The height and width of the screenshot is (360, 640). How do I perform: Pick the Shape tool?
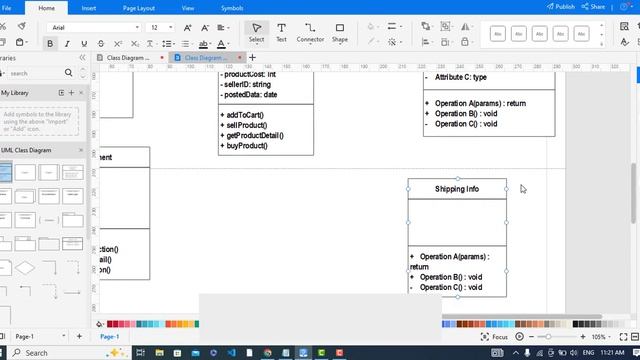pyautogui.click(x=340, y=33)
